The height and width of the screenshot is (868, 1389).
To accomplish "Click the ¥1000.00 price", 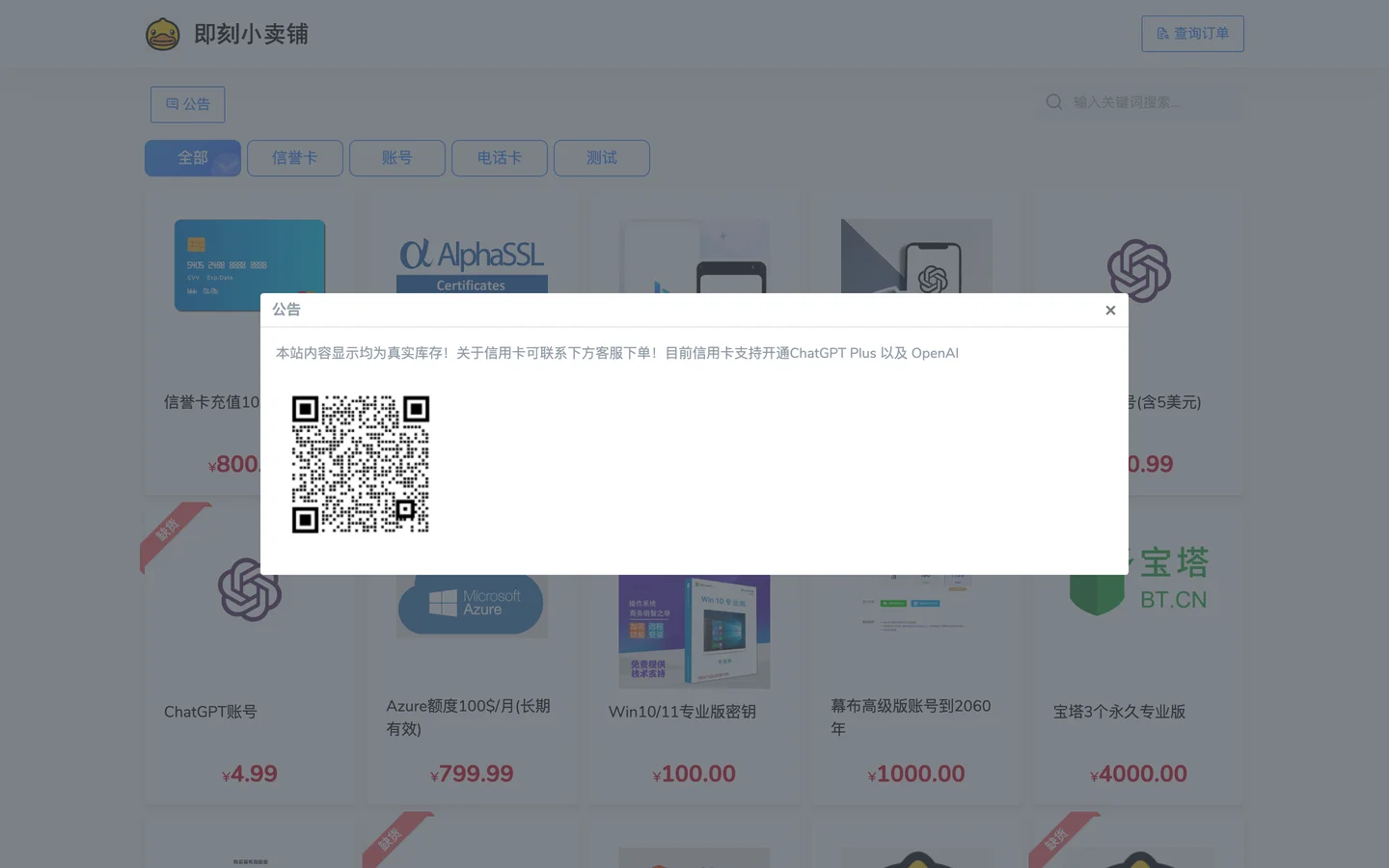I will pos(916,773).
